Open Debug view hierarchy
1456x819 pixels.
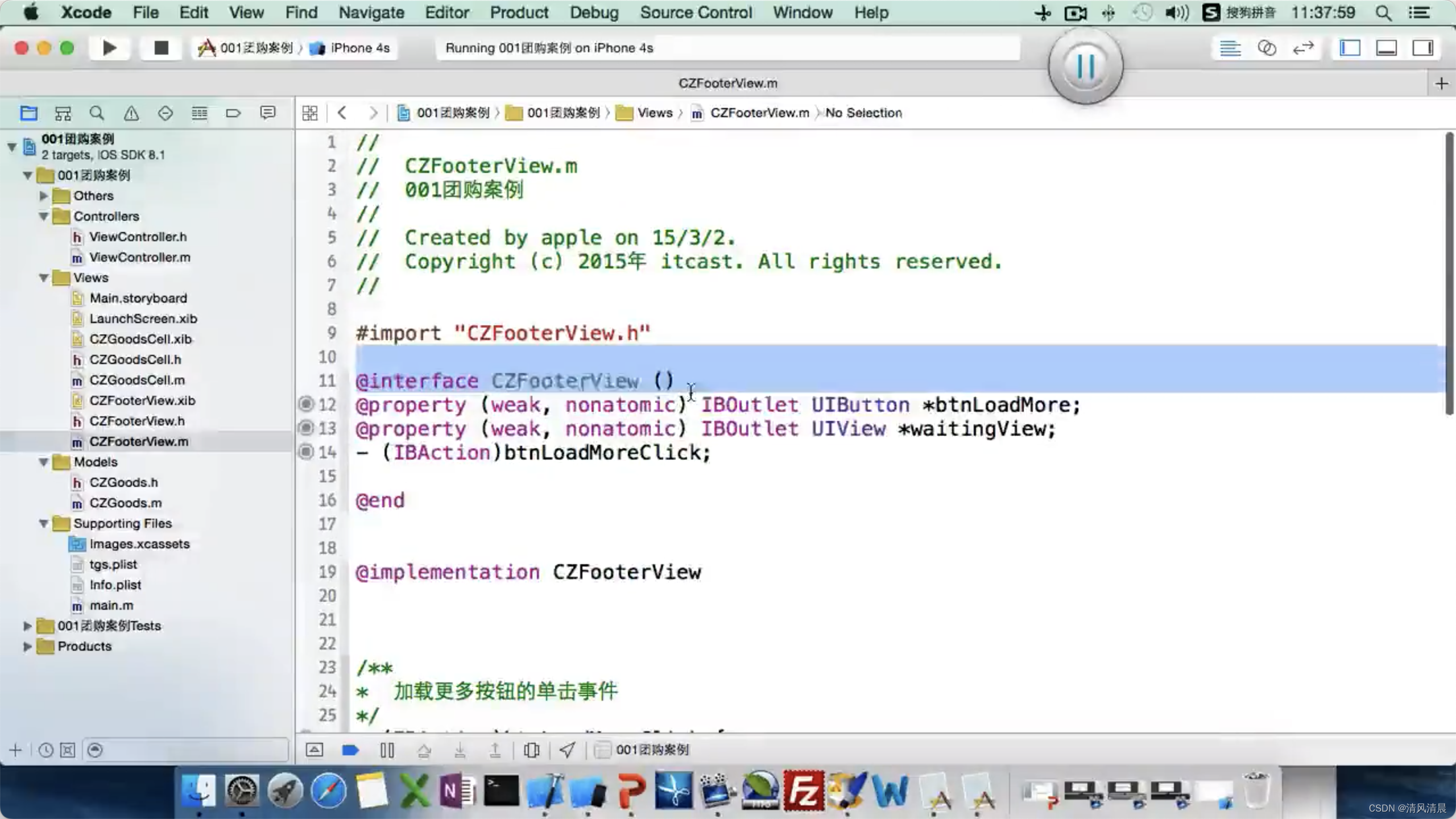click(531, 750)
